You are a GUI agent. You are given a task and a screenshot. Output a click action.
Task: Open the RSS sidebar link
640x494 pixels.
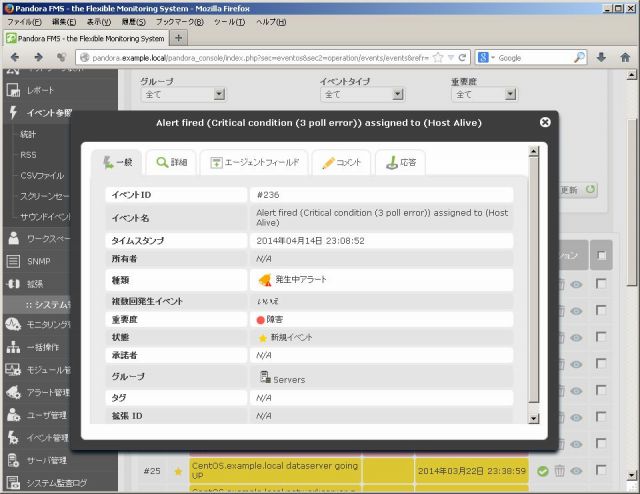click(29, 155)
